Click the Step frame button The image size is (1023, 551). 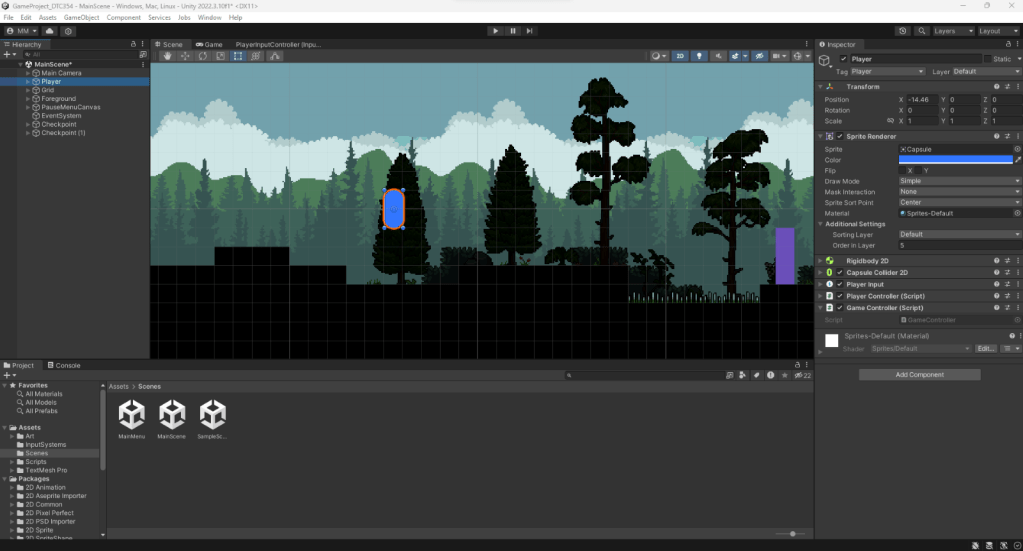pos(529,31)
